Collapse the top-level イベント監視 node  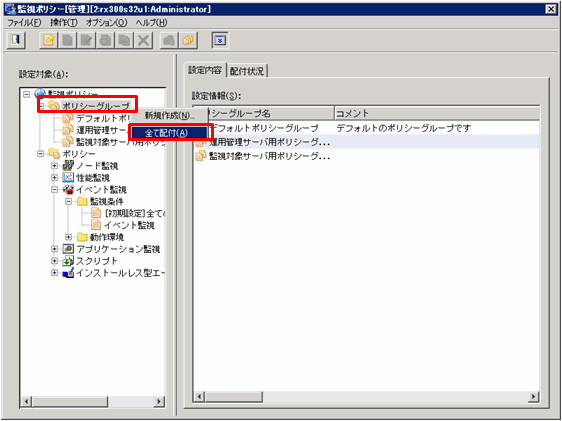click(54, 190)
